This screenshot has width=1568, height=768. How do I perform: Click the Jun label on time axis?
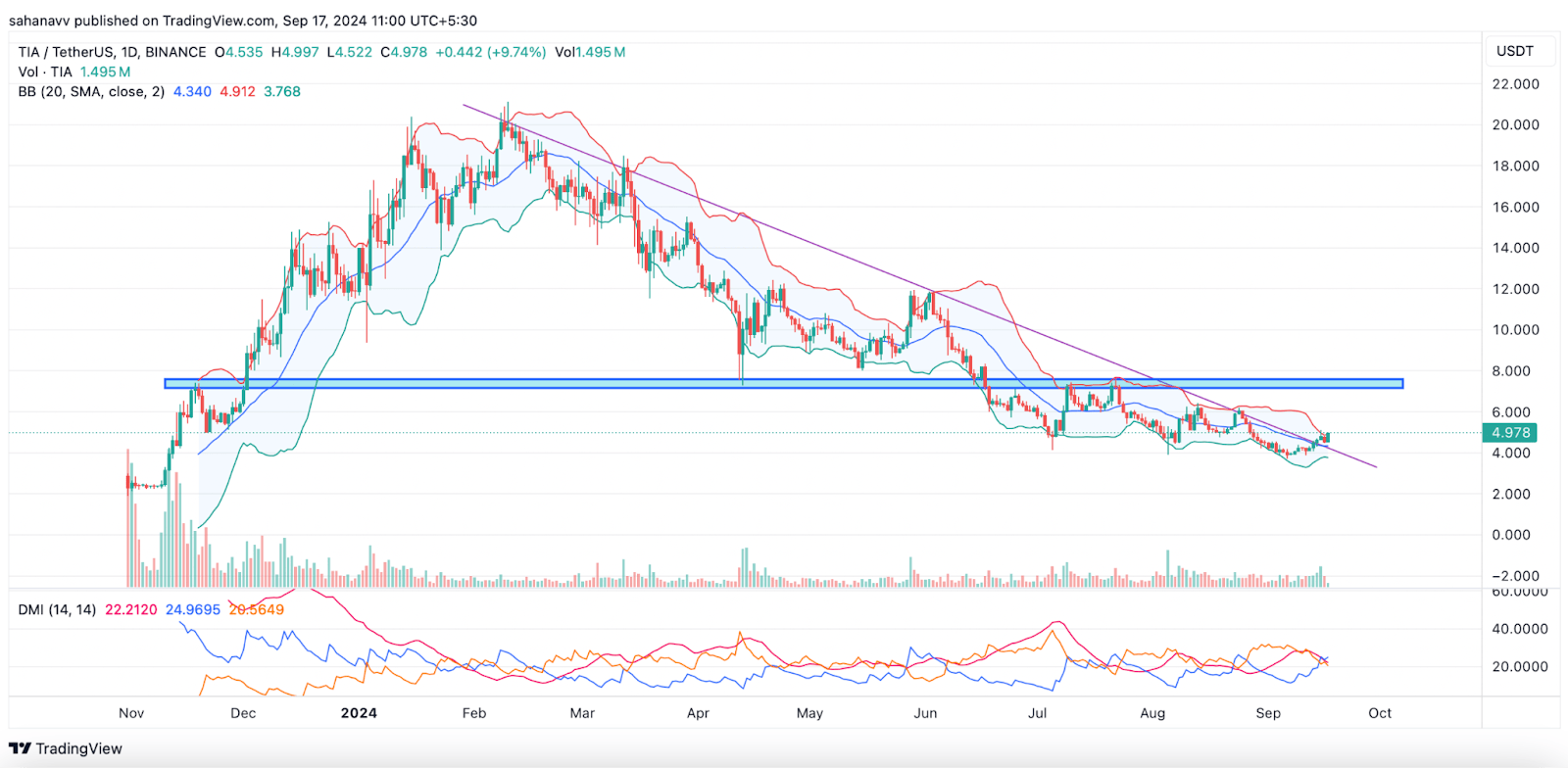pyautogui.click(x=925, y=713)
